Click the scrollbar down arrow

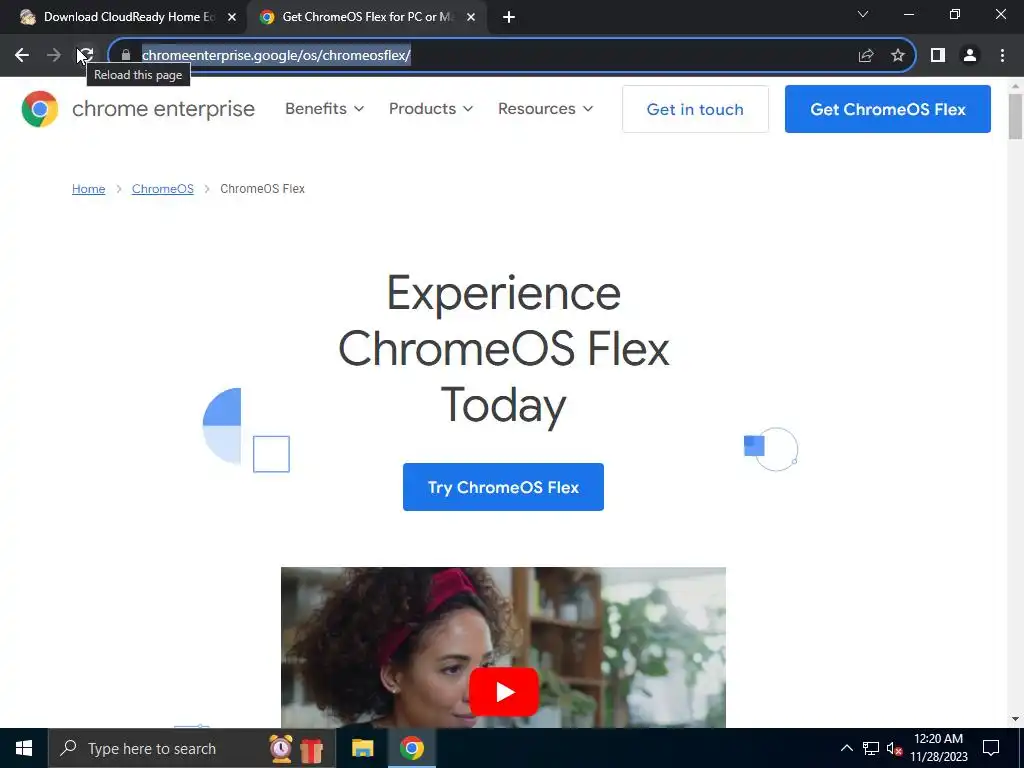tap(1015, 719)
